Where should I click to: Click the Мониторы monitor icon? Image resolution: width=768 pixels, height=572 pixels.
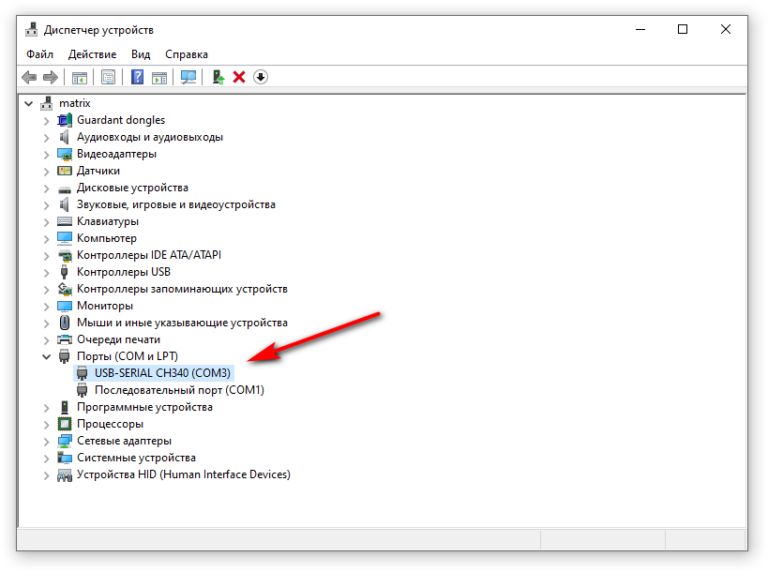65,306
